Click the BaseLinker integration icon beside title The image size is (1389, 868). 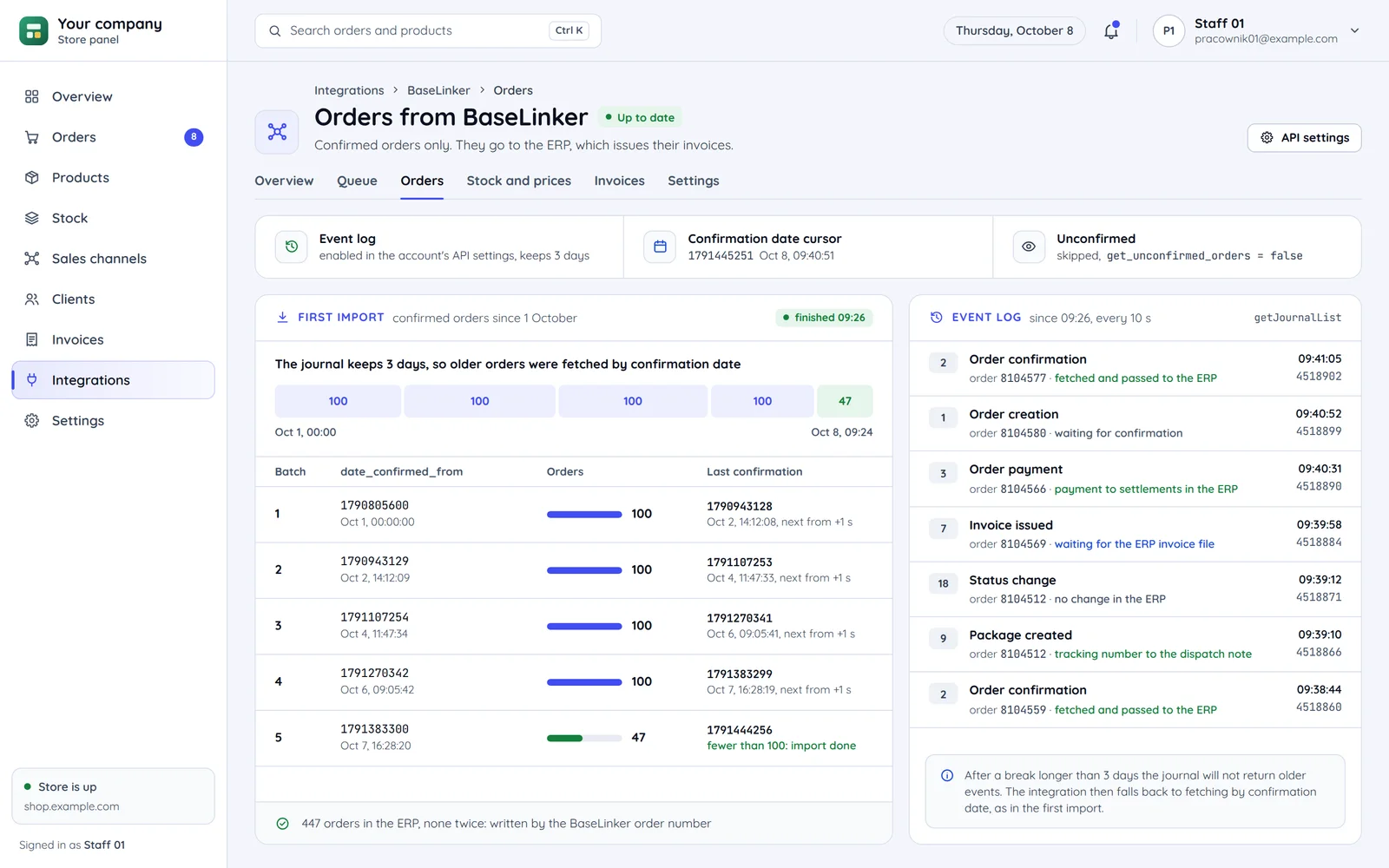coord(277,132)
